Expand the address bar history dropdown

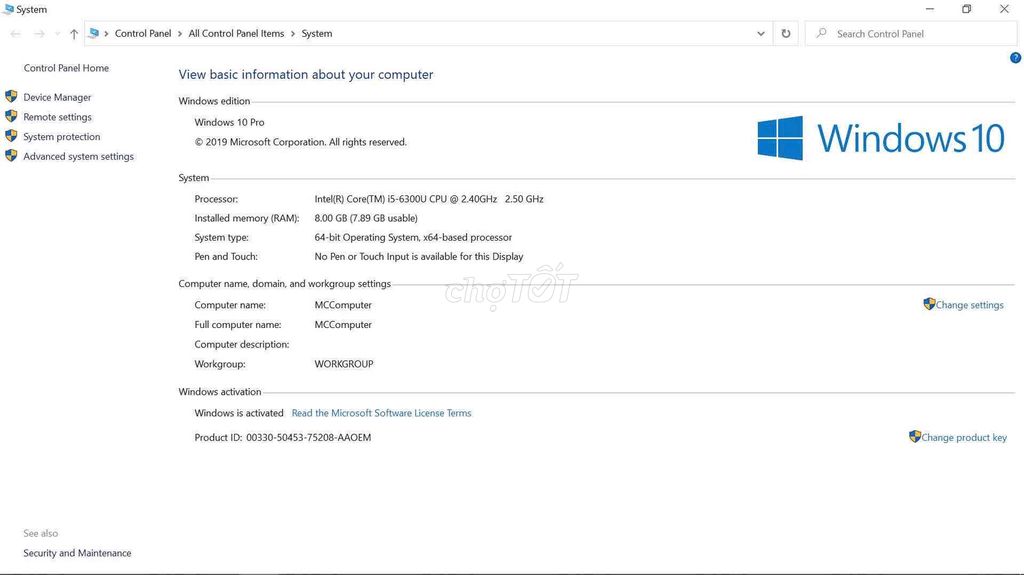pos(761,34)
